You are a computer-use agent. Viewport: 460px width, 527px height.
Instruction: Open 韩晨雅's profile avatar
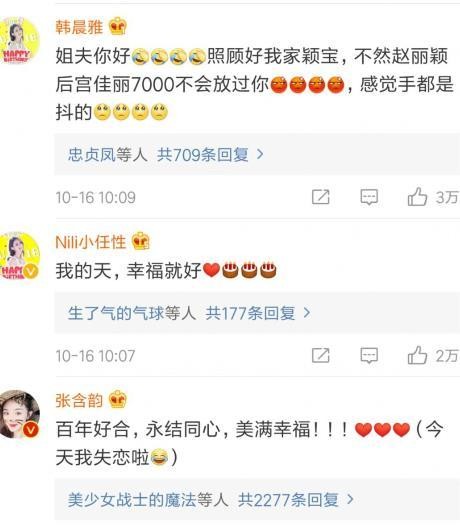(x=19, y=41)
